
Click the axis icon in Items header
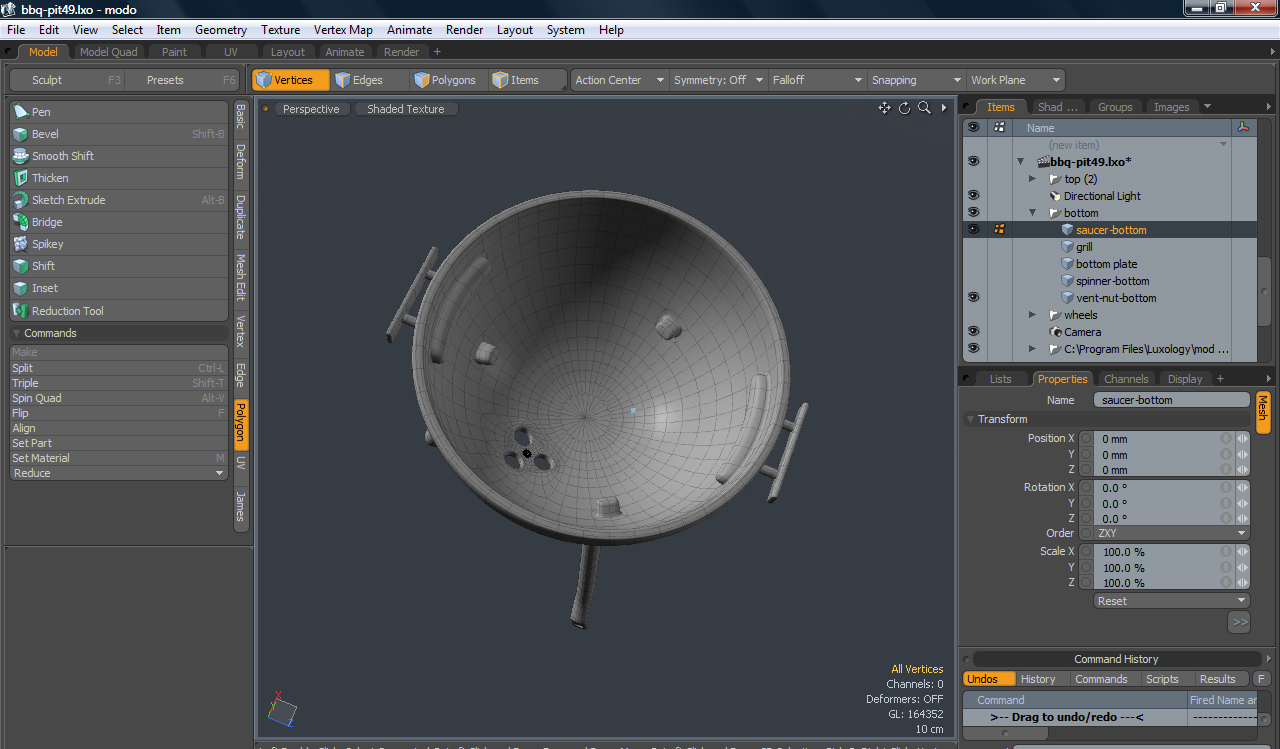coord(1243,128)
